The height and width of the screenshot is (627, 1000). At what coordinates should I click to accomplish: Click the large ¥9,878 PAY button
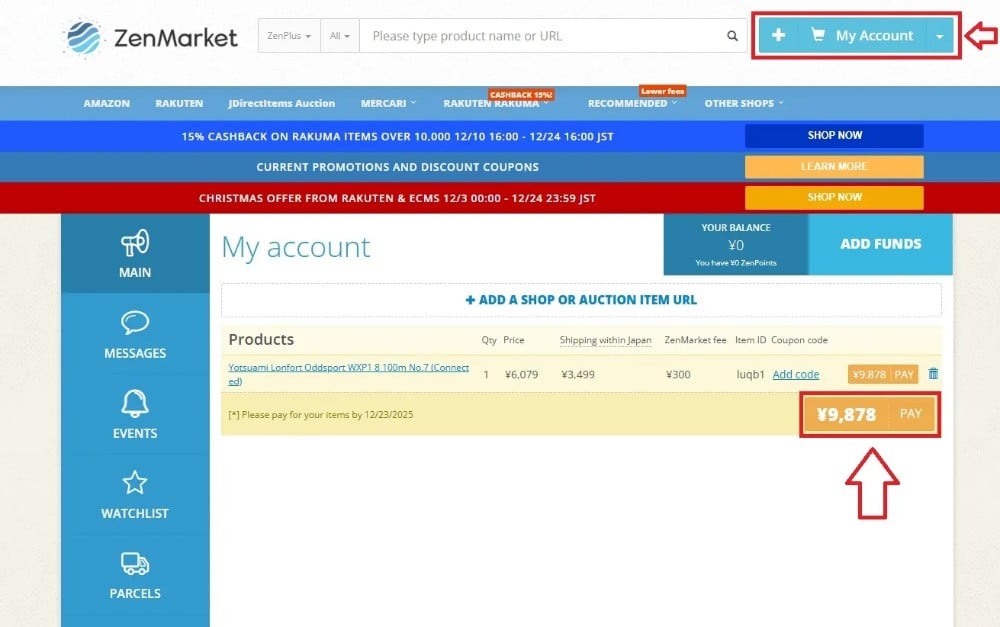coord(870,415)
